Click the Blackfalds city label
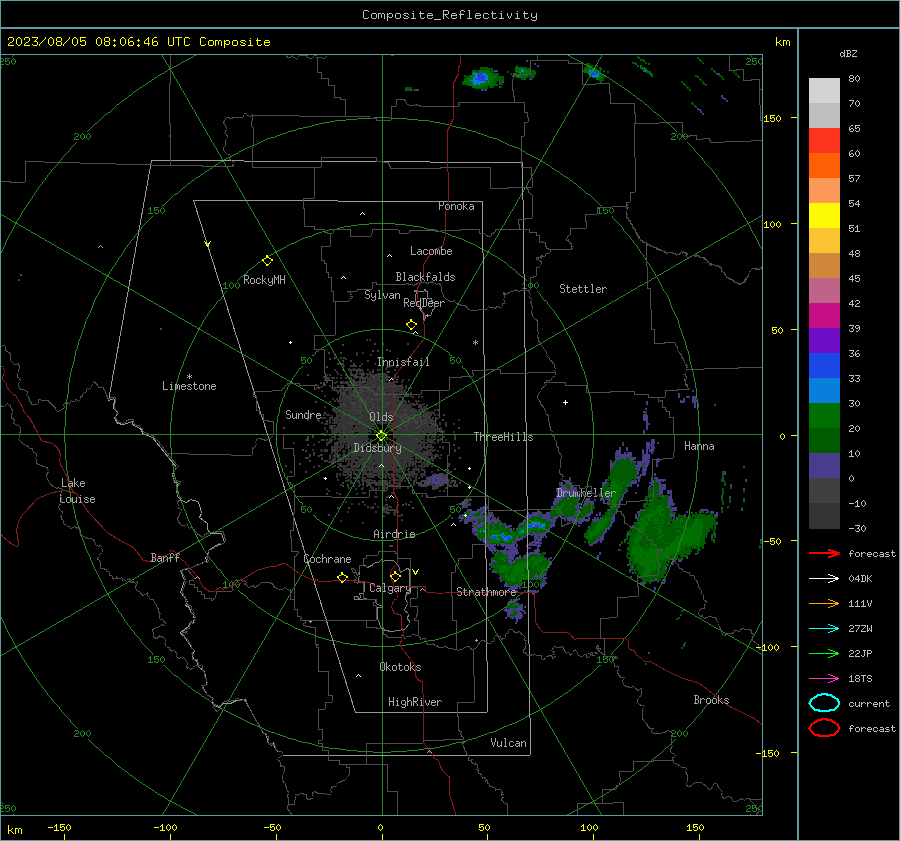 pos(425,277)
